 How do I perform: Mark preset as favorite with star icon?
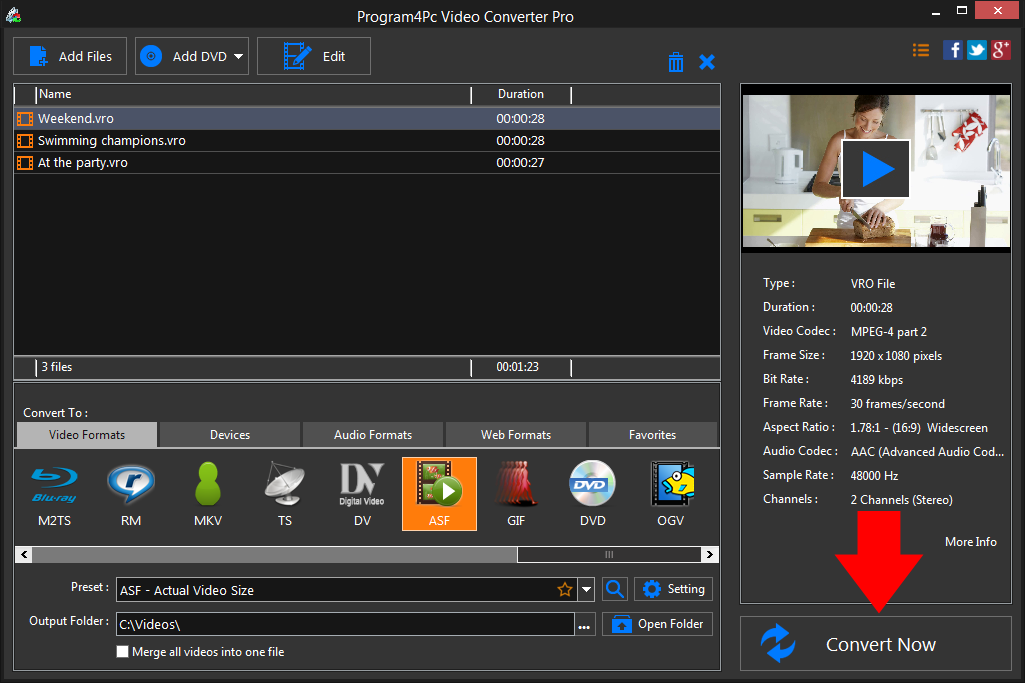click(x=565, y=590)
